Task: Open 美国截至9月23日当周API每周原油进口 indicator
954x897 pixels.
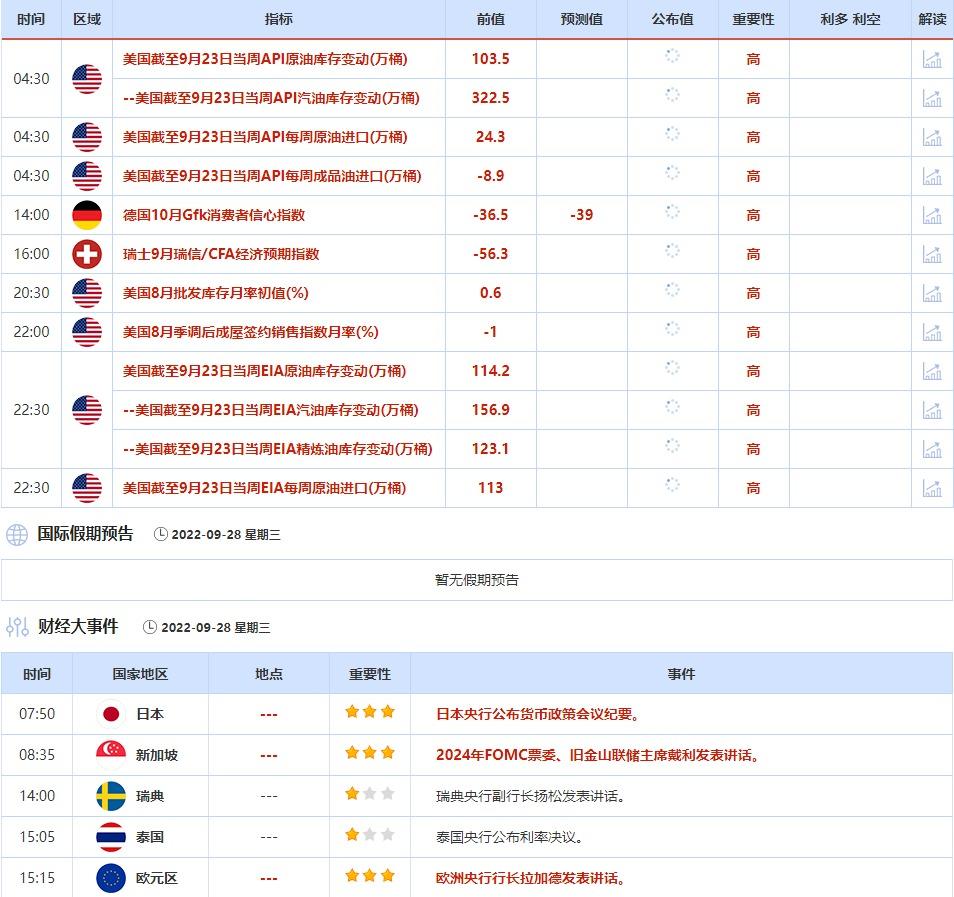Action: coord(265,137)
